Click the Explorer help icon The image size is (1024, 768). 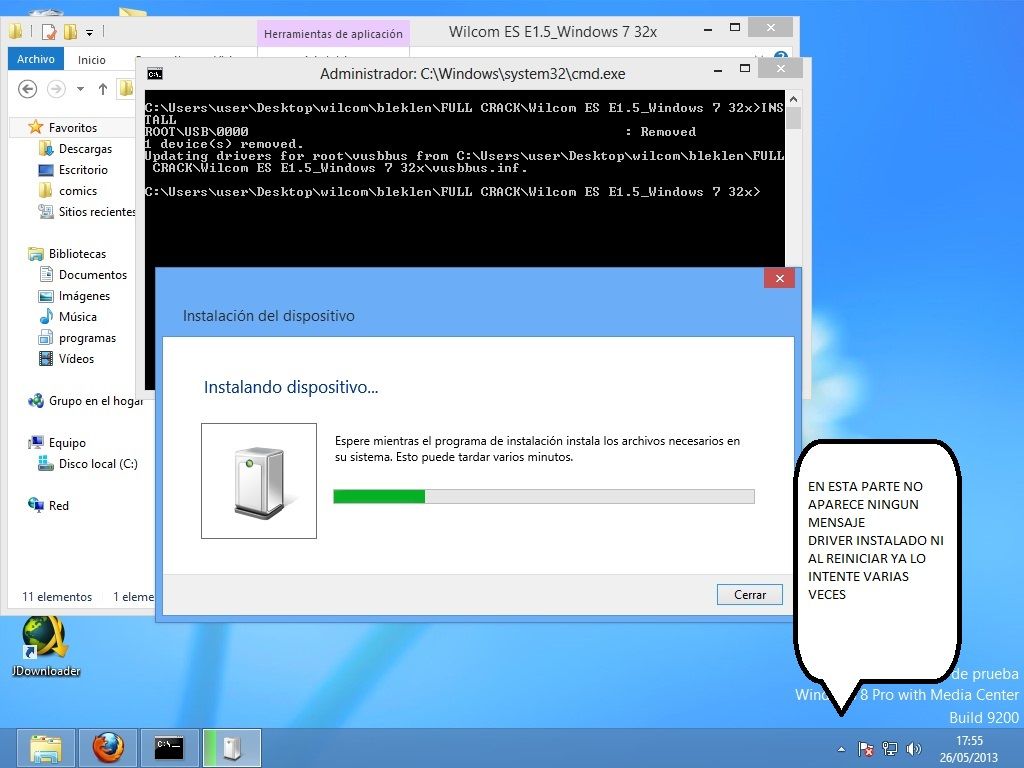[x=780, y=57]
